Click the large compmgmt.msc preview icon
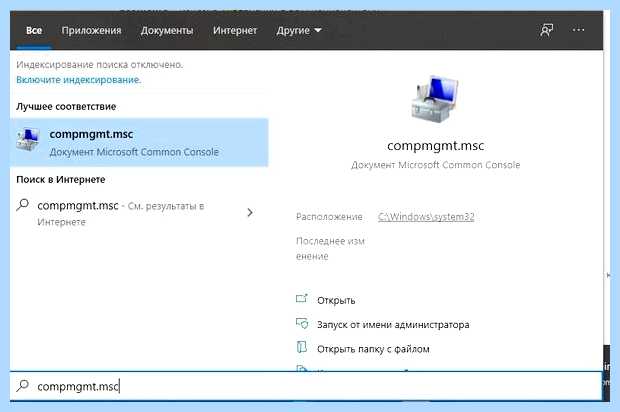This screenshot has width=620, height=412. pos(435,99)
